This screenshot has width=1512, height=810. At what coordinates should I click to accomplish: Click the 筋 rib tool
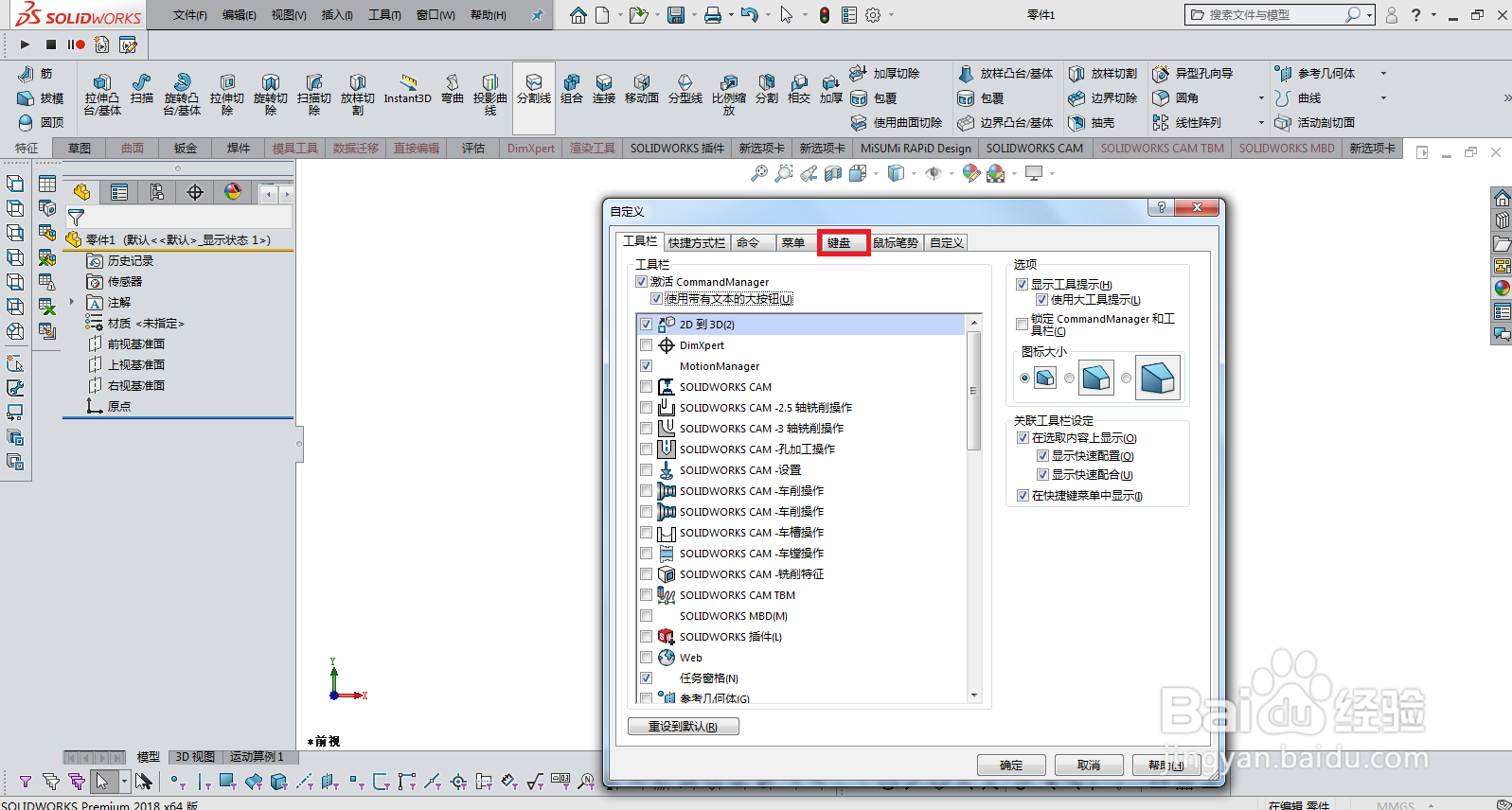click(36, 74)
